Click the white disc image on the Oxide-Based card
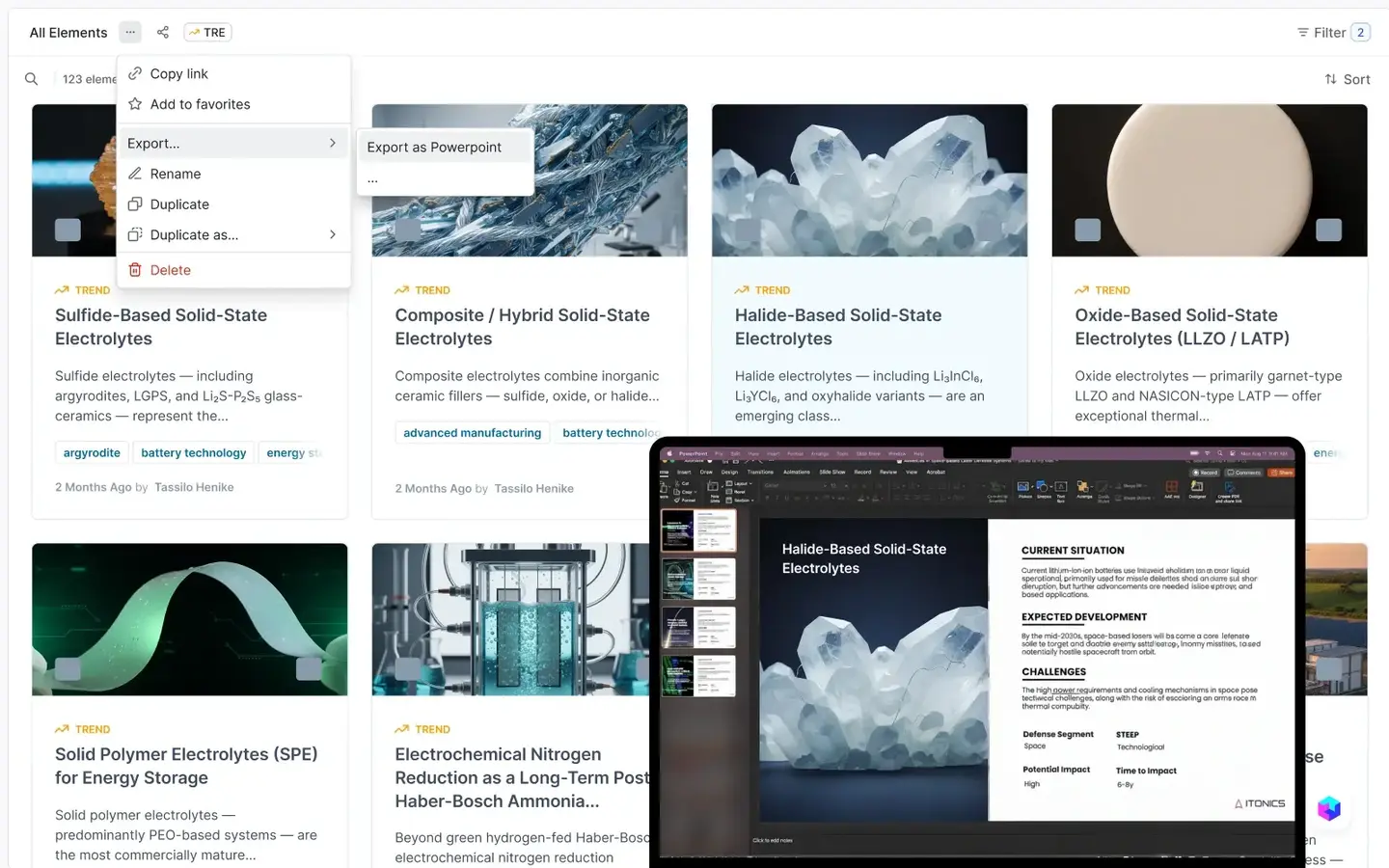Image resolution: width=1389 pixels, height=868 pixels. 1209,180
